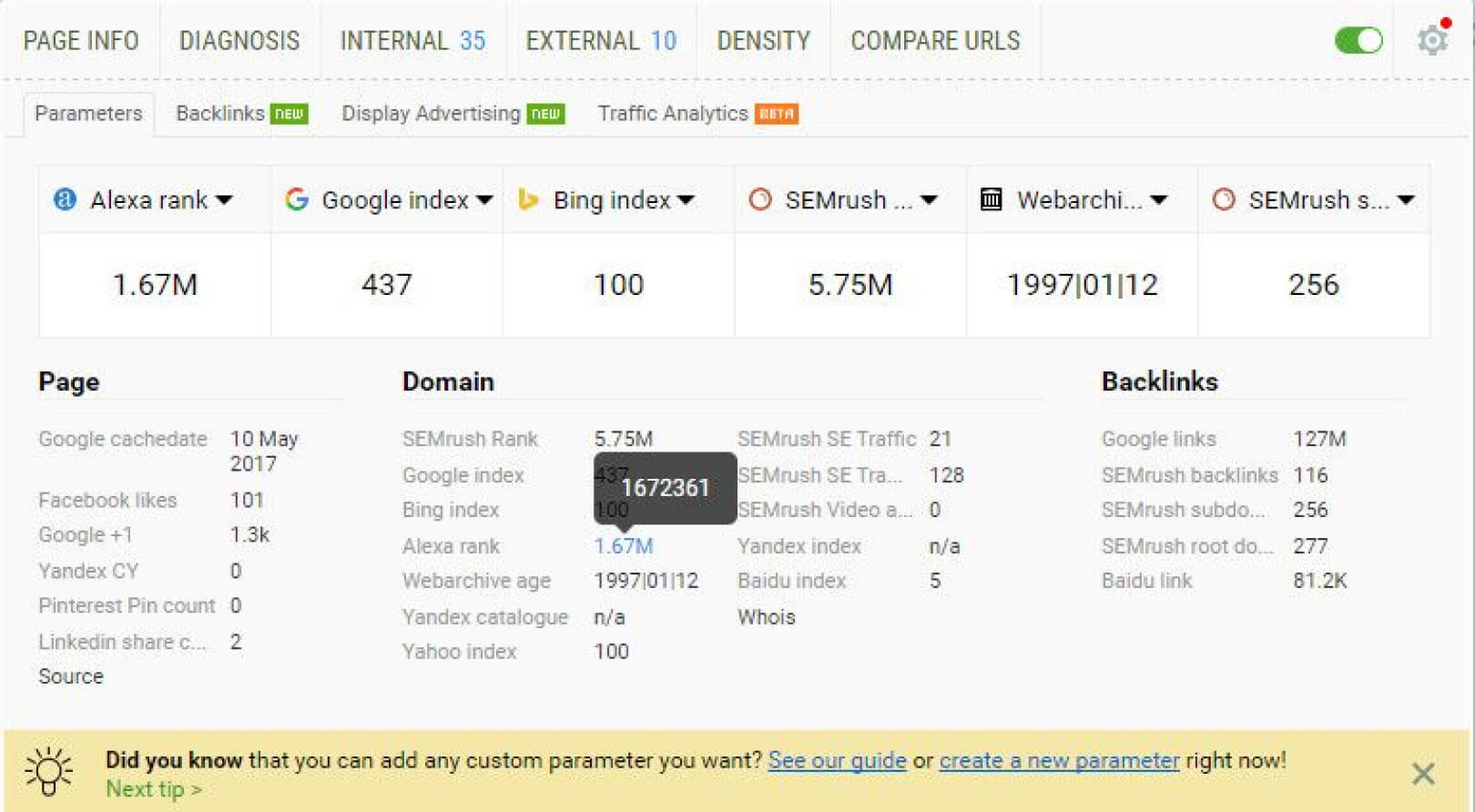Expand the Webarchive column dropdown arrow
The height and width of the screenshot is (812, 1475).
pos(1159,200)
